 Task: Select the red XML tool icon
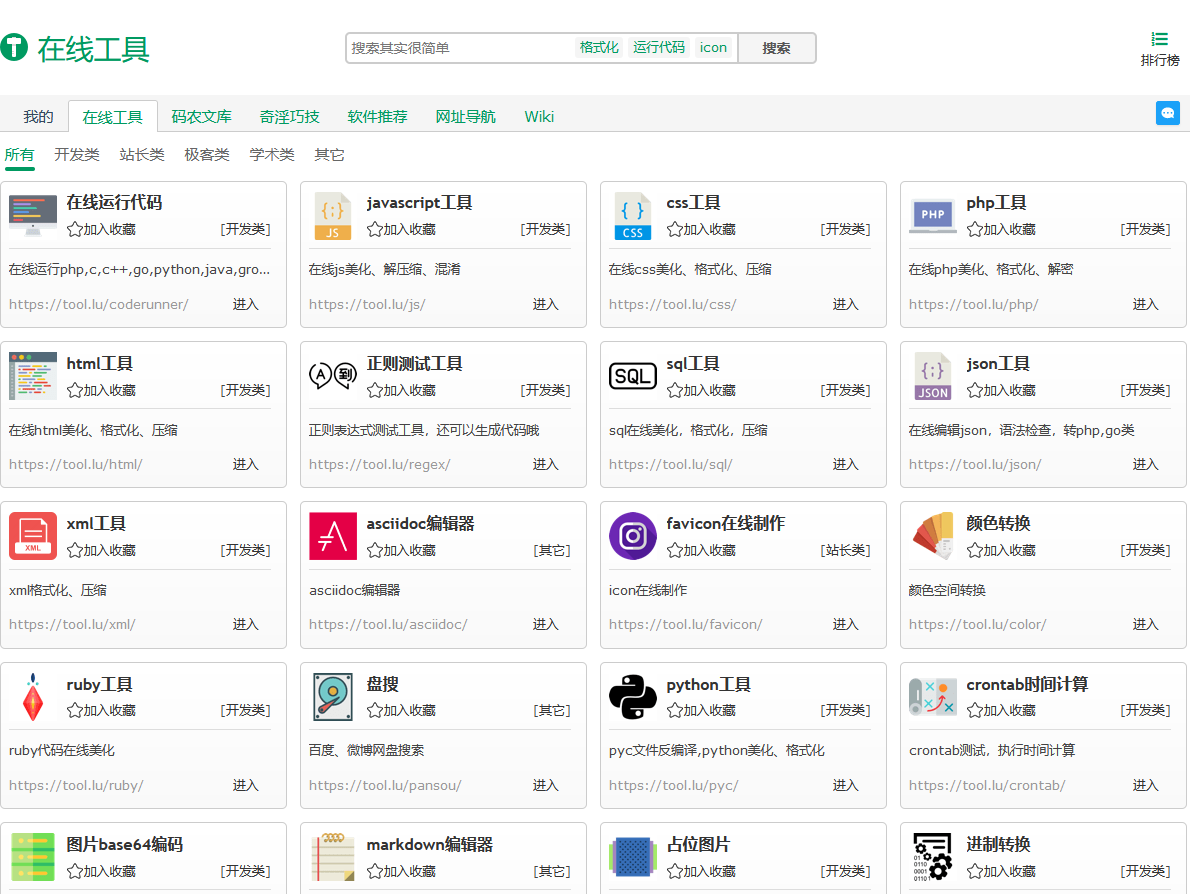tap(33, 536)
